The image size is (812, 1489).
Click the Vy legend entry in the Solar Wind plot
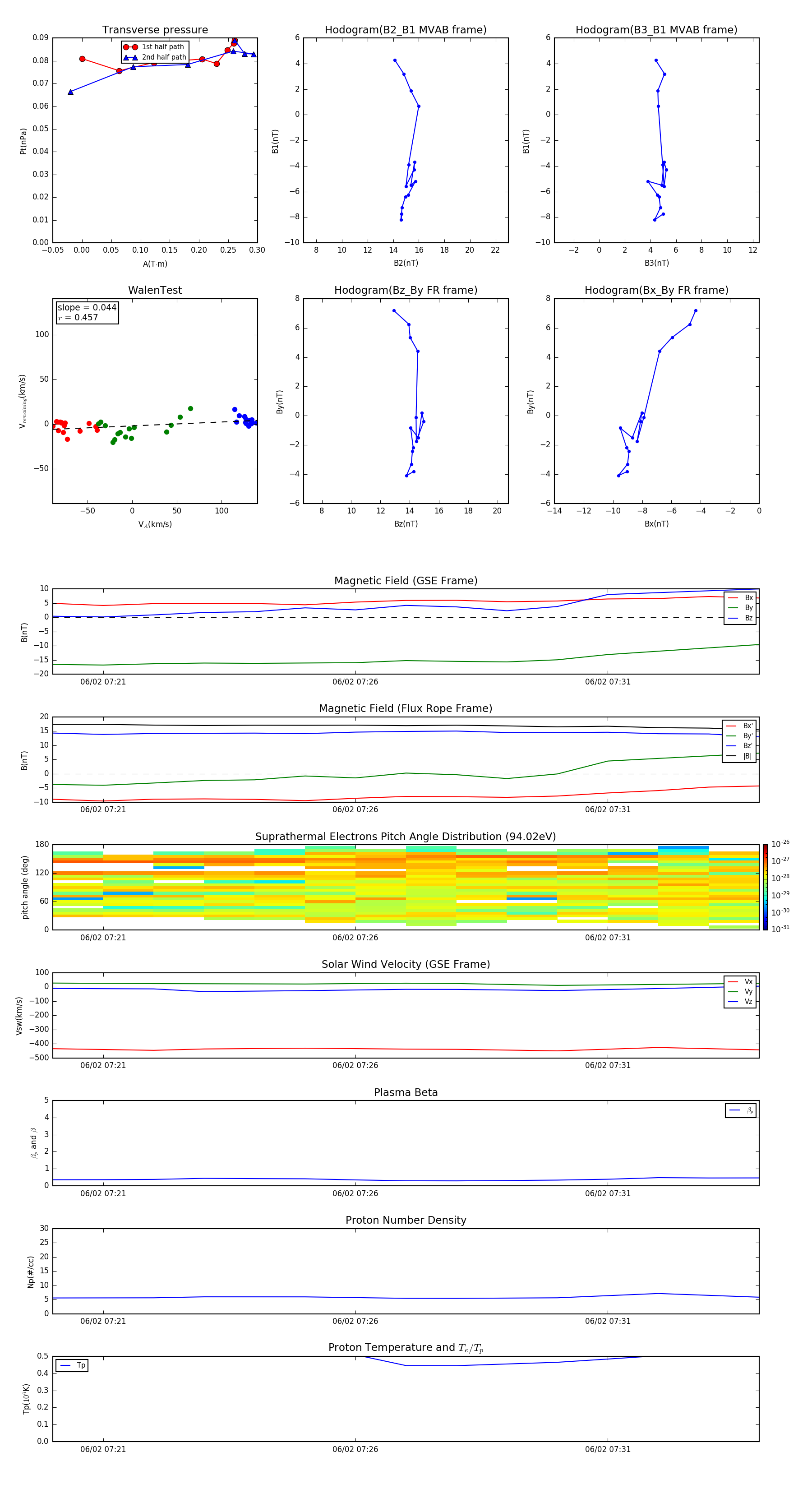click(x=740, y=992)
